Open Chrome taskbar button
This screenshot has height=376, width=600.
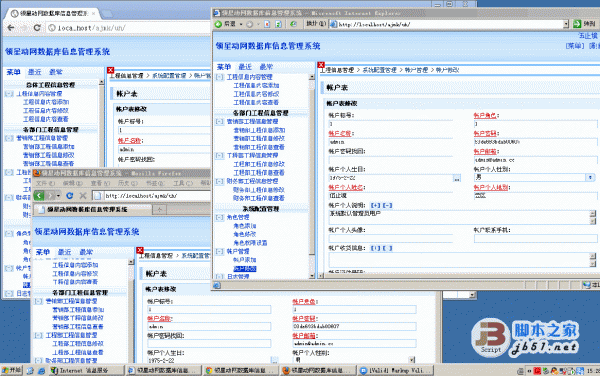(x=240, y=370)
